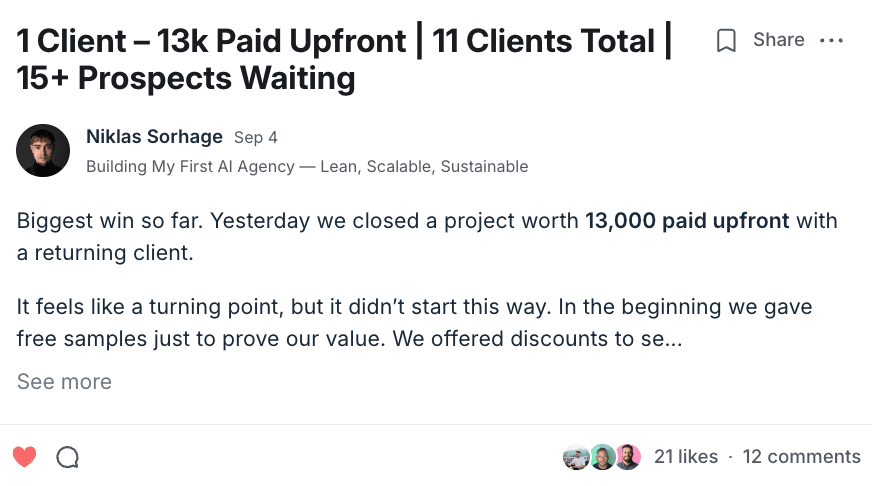Click the third liker avatar
872x486 pixels.
627,457
